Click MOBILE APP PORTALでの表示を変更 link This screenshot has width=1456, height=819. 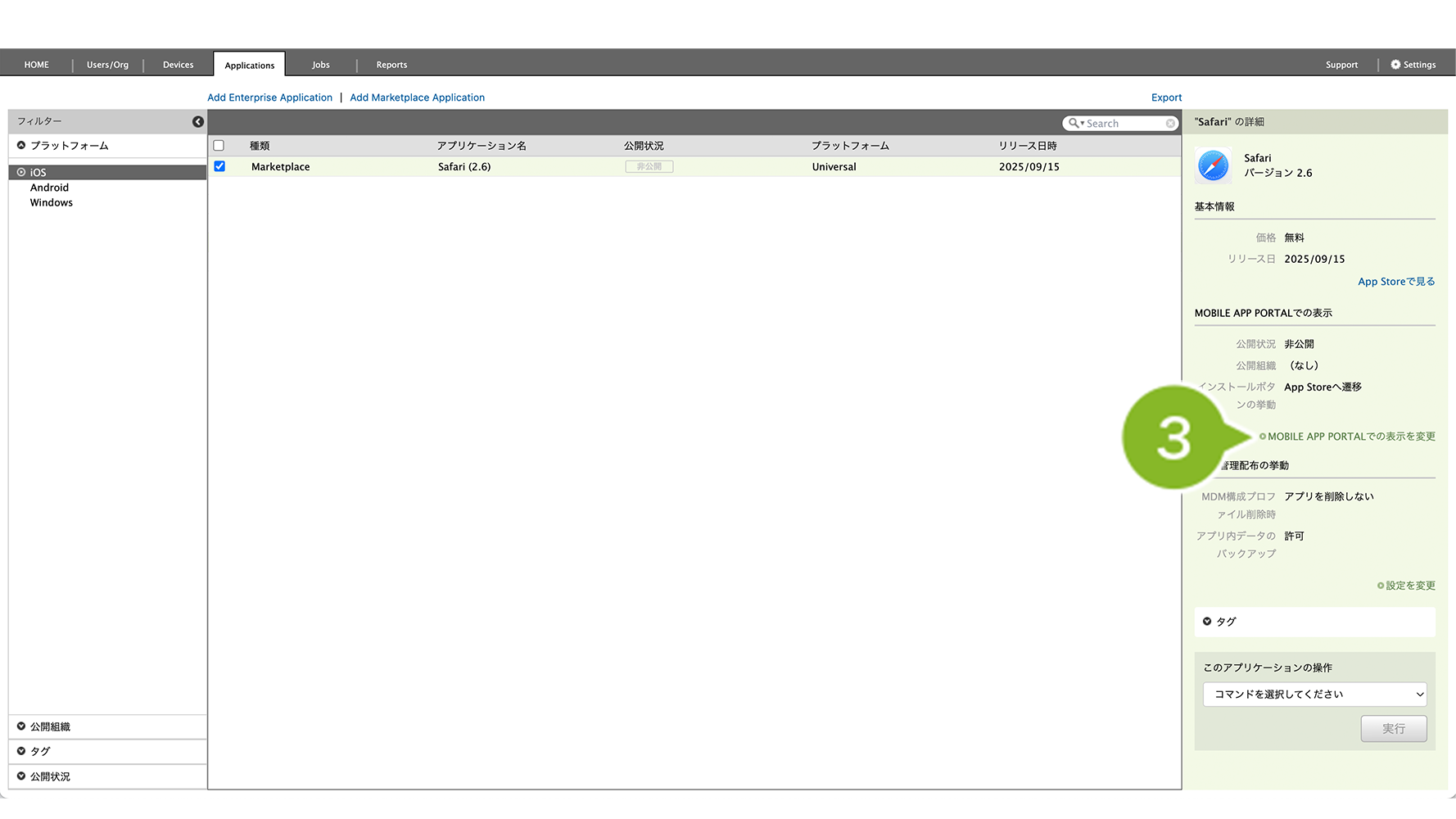[1350, 437]
